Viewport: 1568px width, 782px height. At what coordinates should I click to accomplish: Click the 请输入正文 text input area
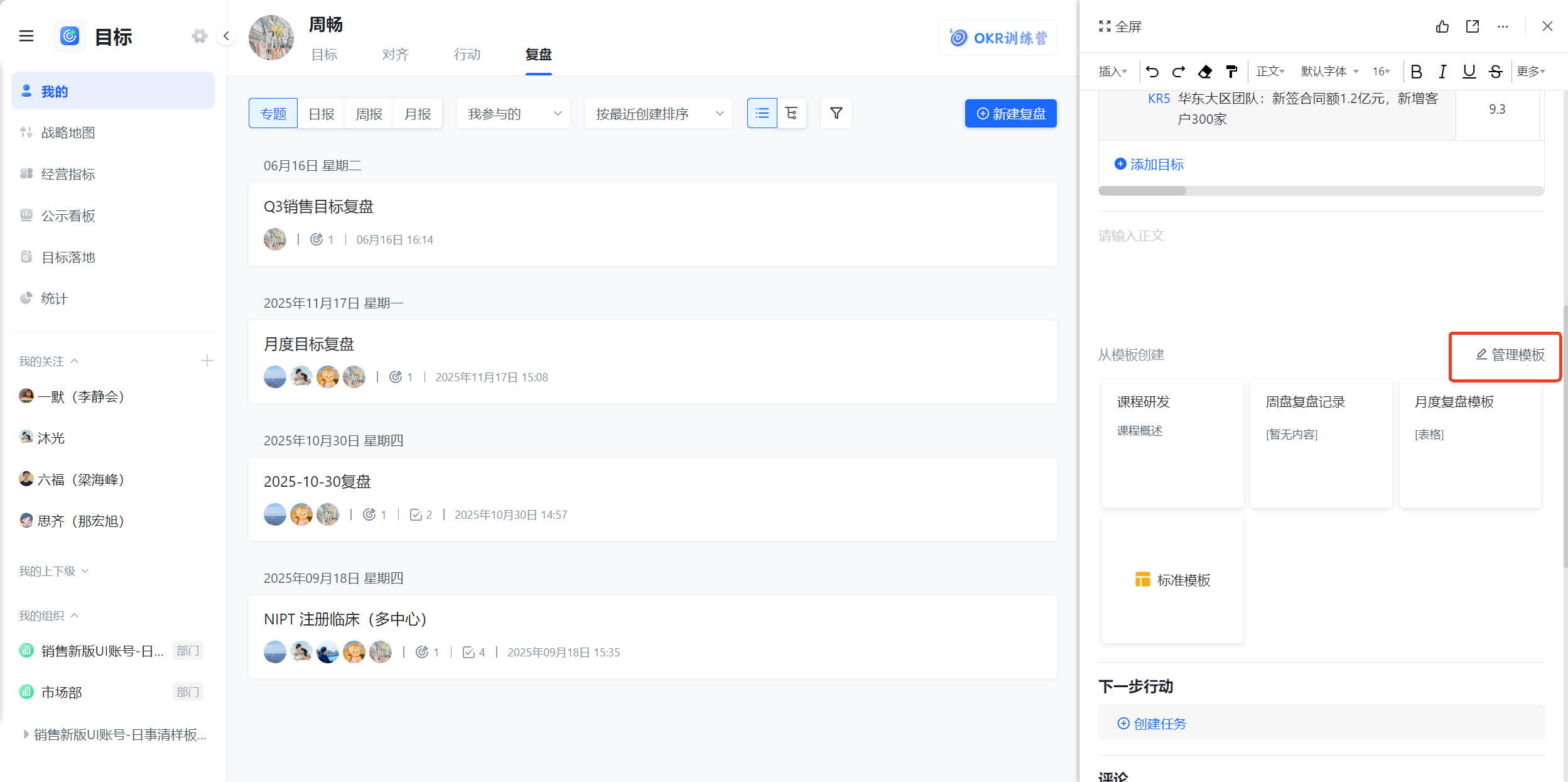(x=1321, y=236)
